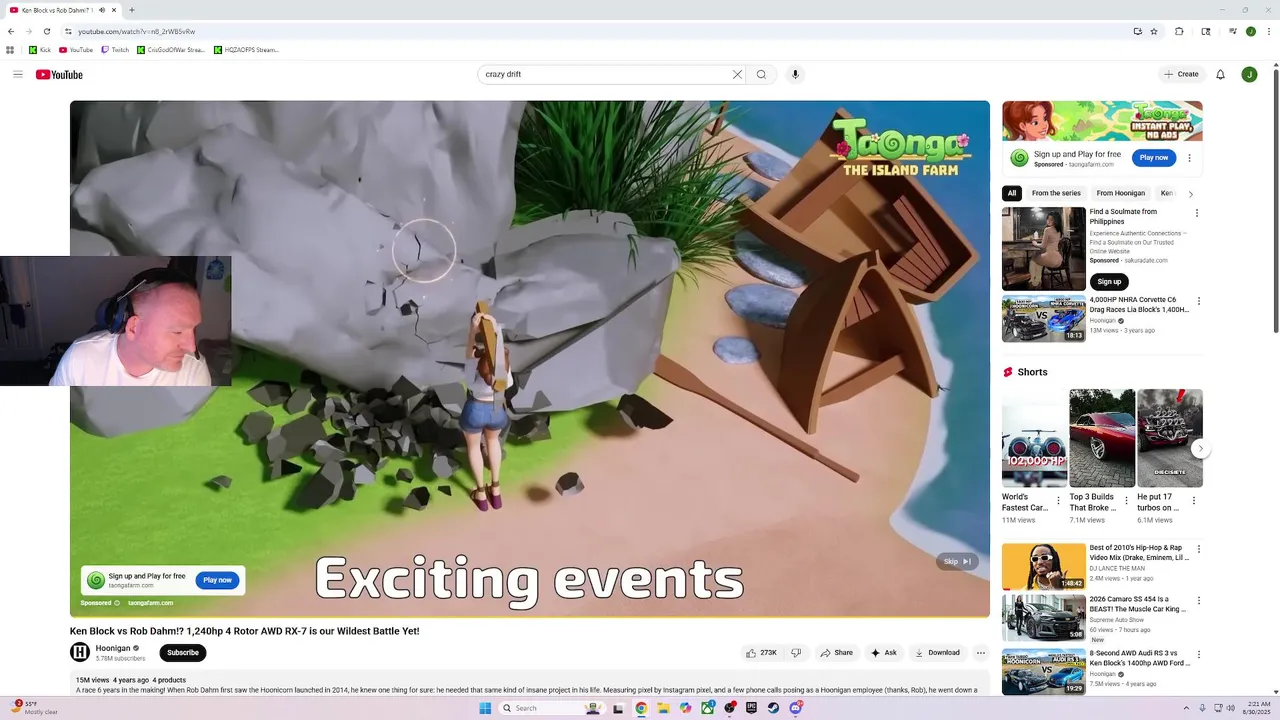The width and height of the screenshot is (1280, 720).
Task: Open Chrome apps grid in bookmarks bar
Action: (10, 49)
